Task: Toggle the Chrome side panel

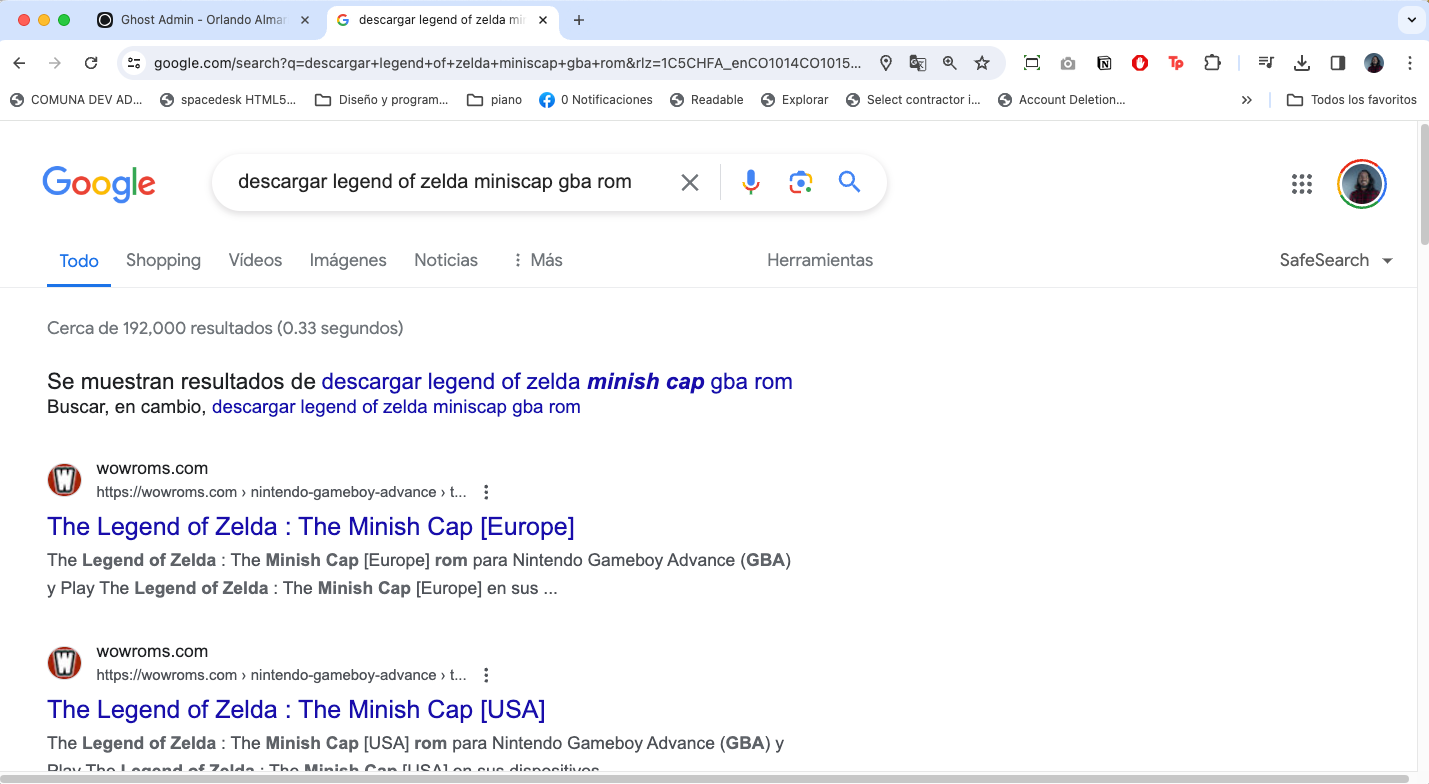Action: click(1337, 63)
